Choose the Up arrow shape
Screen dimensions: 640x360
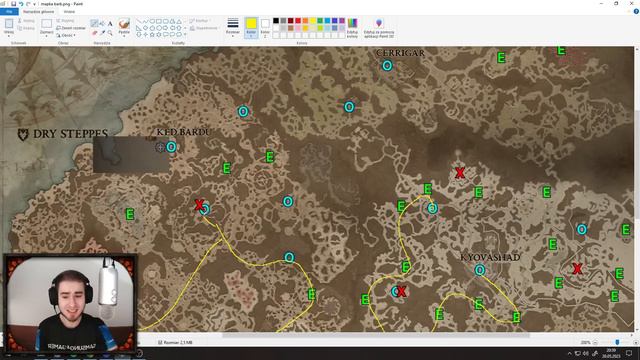179,28
